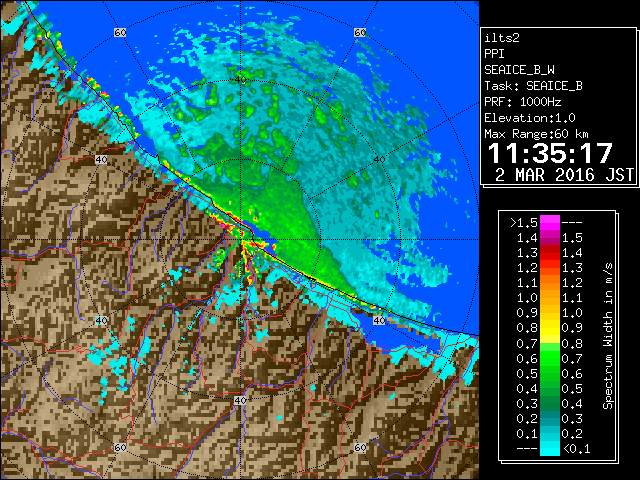Click the 40 ring label southeast near the coastline
Viewport: 640px width, 480px height.
coord(380,320)
